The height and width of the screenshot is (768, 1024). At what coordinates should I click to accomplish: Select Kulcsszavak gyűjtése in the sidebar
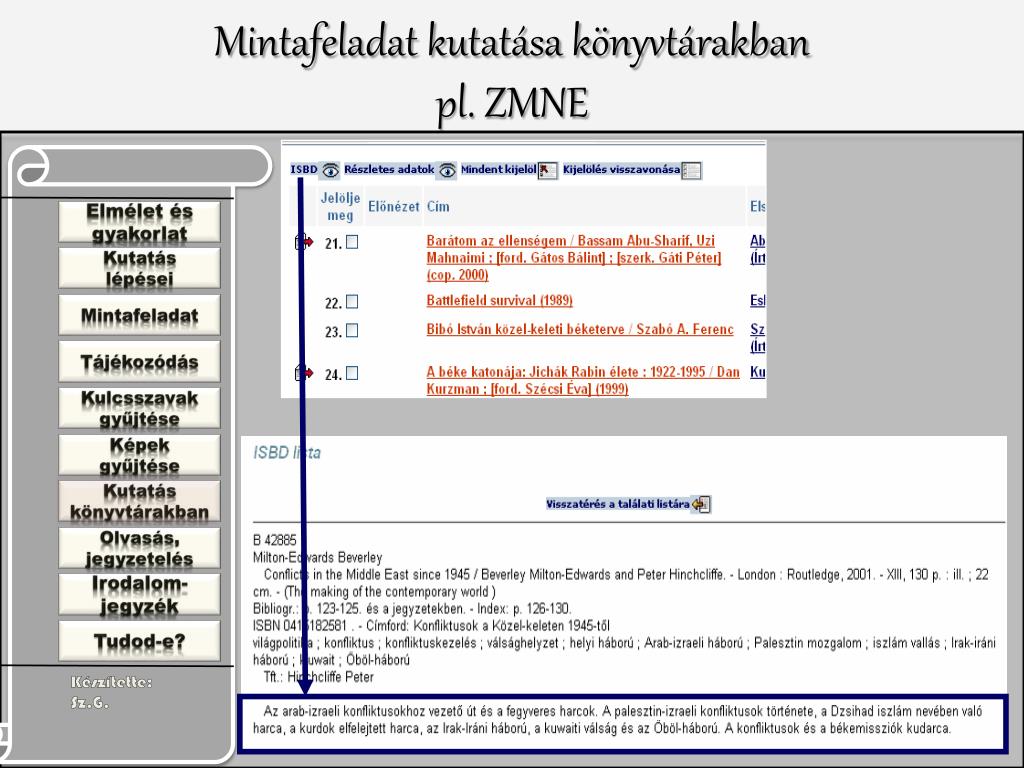139,408
